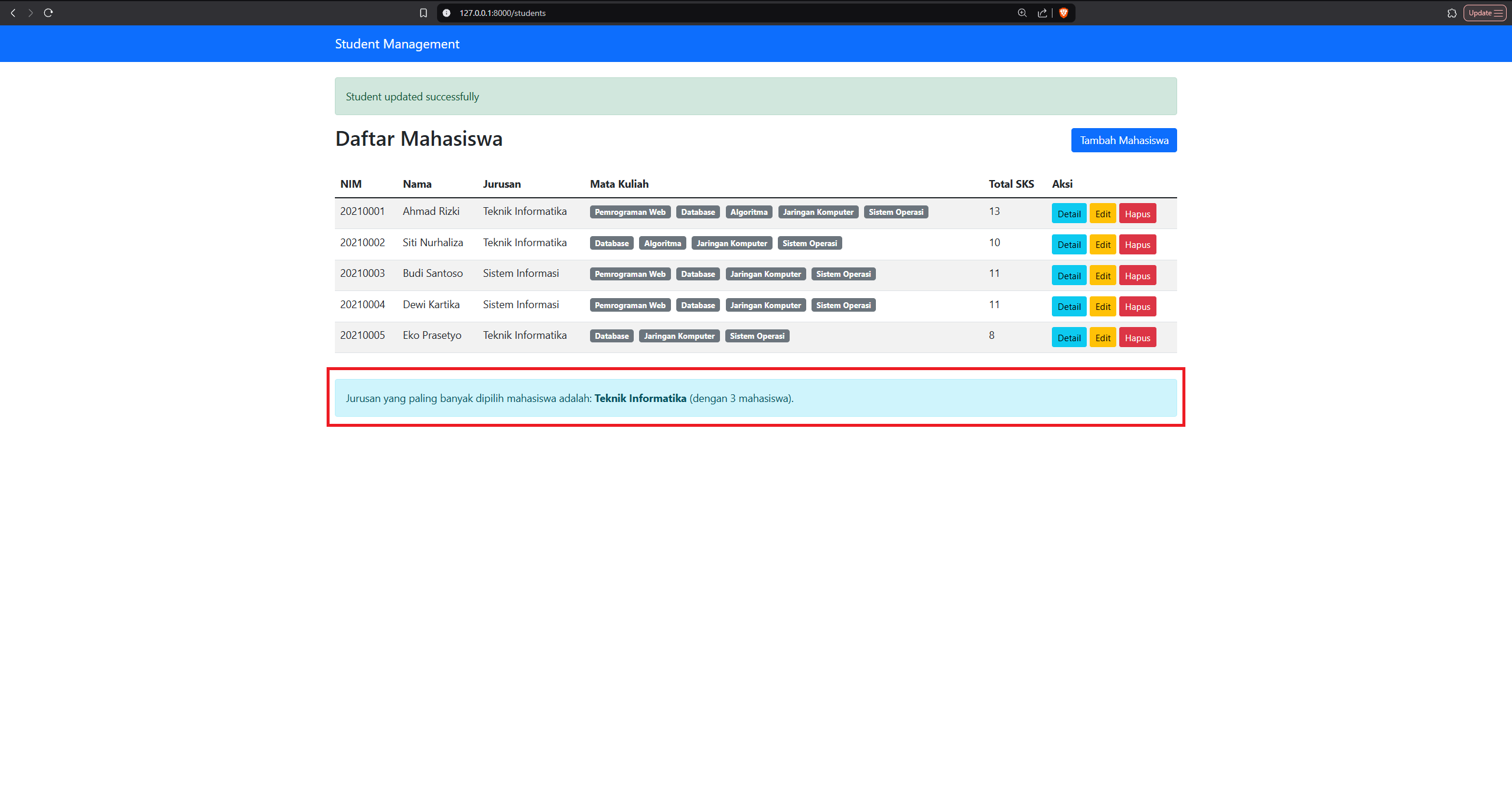1512x804 pixels.
Task: Click the site info icon before URL
Action: (x=447, y=13)
